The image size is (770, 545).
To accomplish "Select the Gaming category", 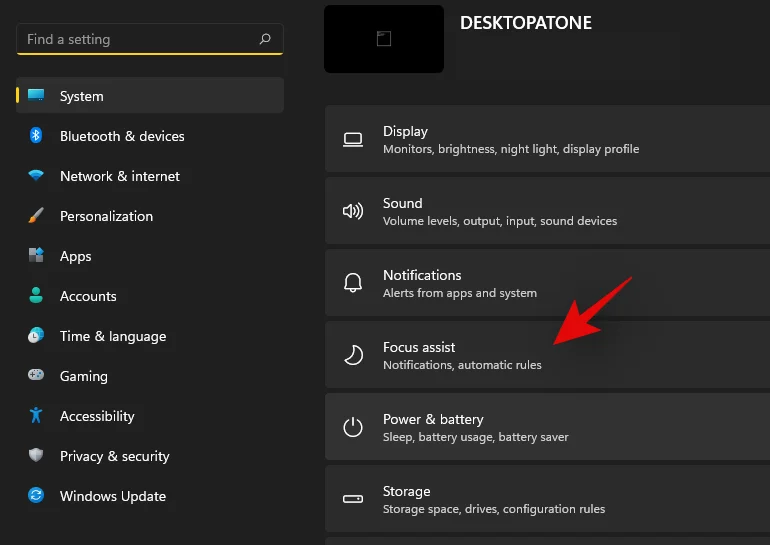I will pos(150,376).
